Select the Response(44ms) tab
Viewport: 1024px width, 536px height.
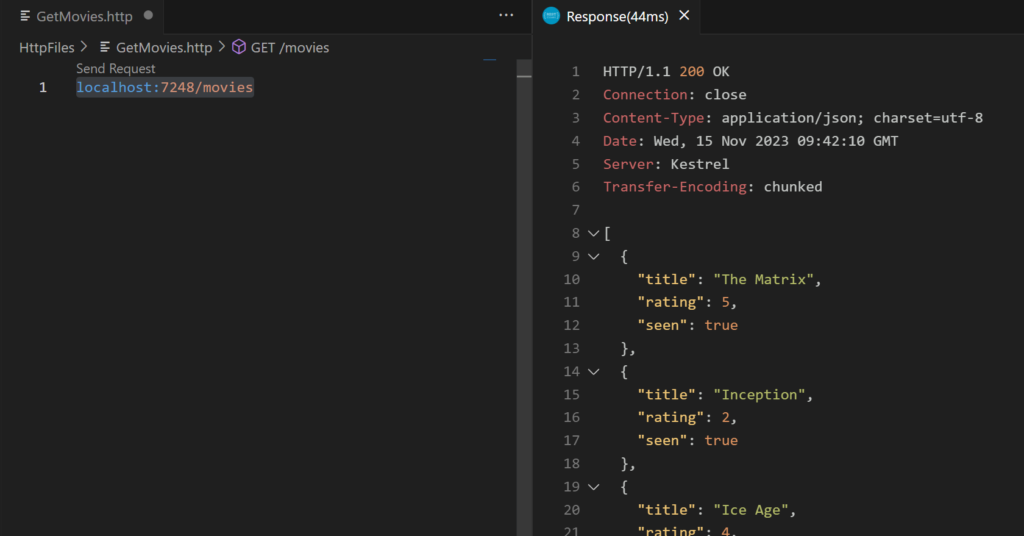[x=617, y=17]
